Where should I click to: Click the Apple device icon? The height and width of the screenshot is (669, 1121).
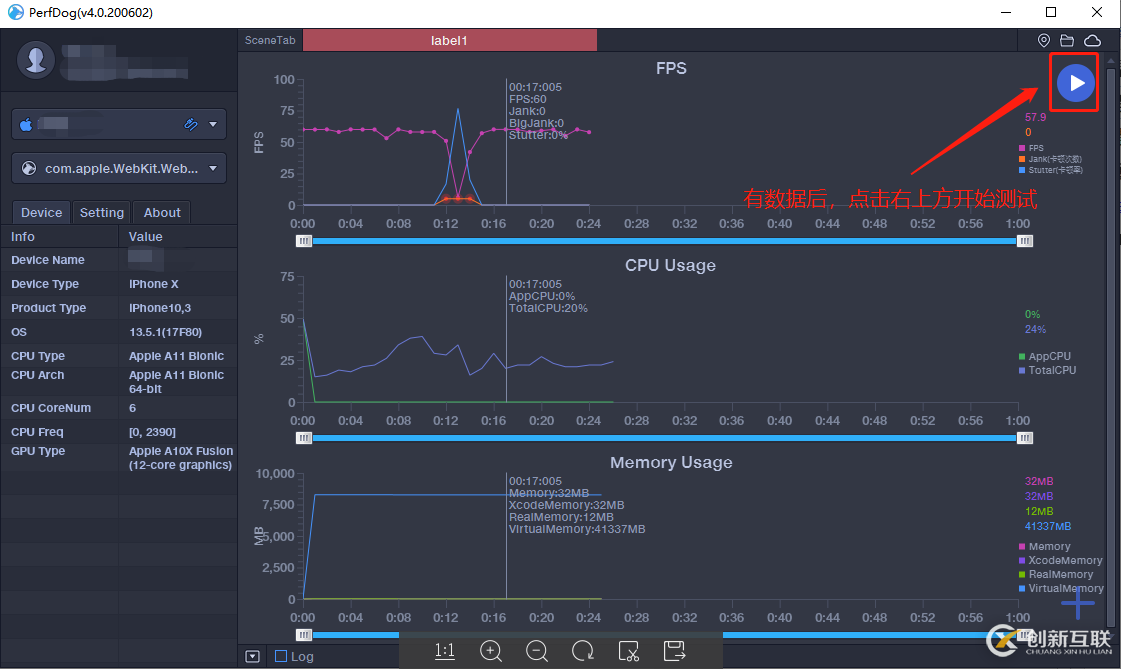tap(26, 124)
